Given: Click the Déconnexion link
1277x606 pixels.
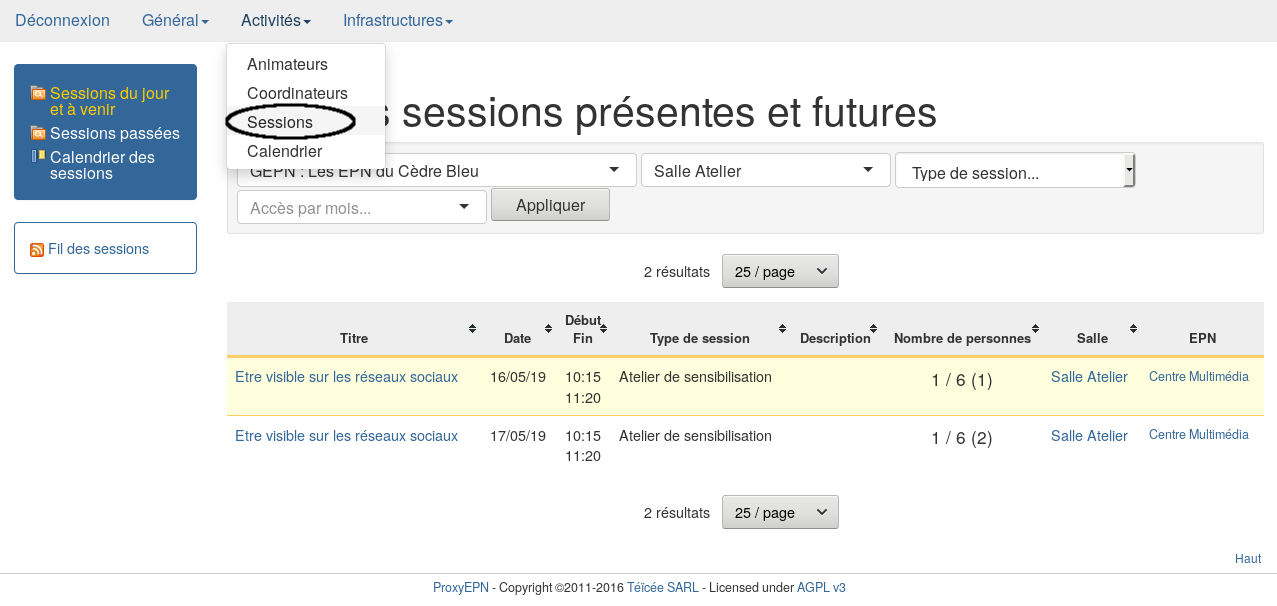Looking at the screenshot, I should click(62, 21).
